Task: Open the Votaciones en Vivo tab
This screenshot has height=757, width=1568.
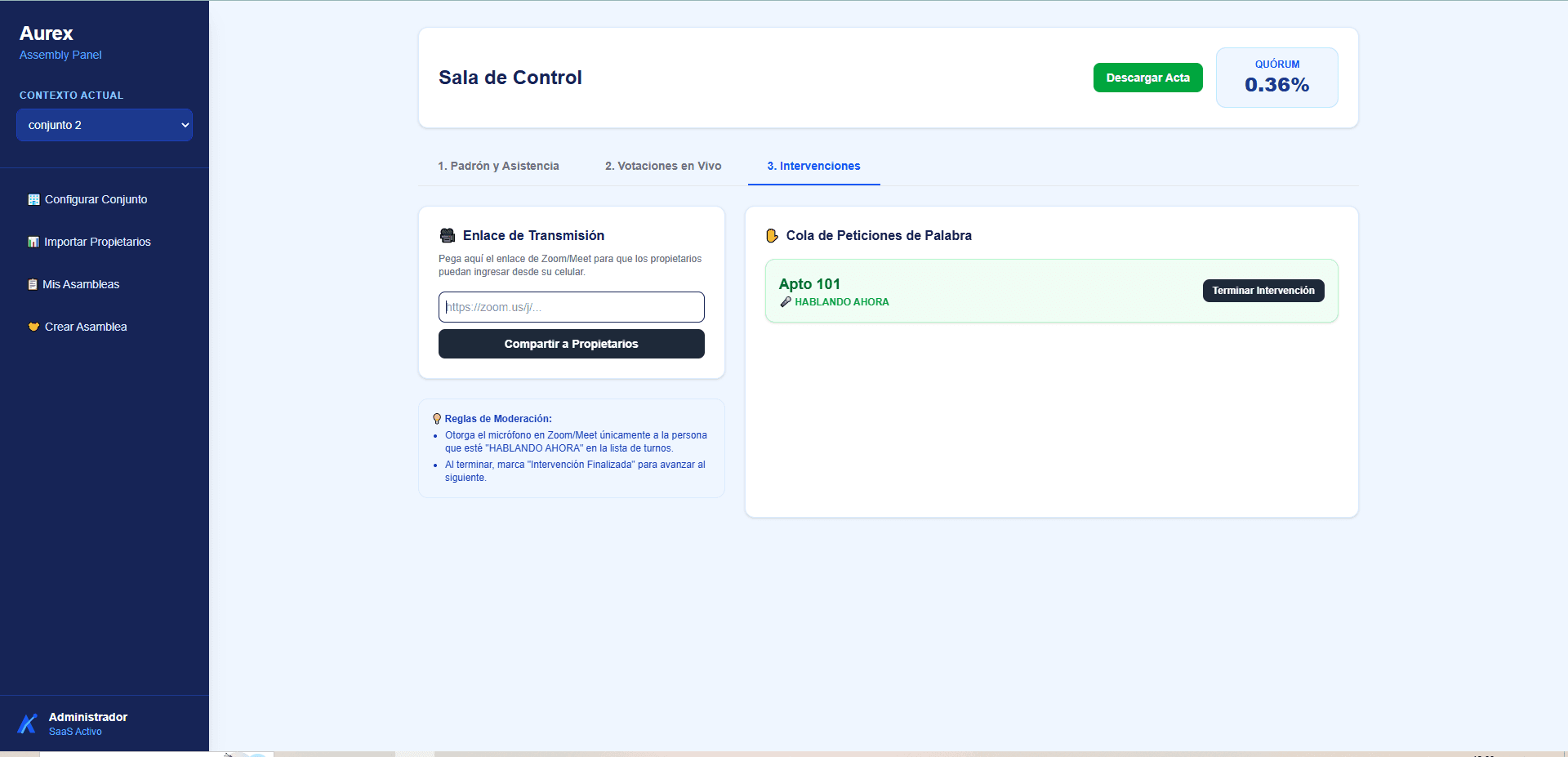Action: 663,166
